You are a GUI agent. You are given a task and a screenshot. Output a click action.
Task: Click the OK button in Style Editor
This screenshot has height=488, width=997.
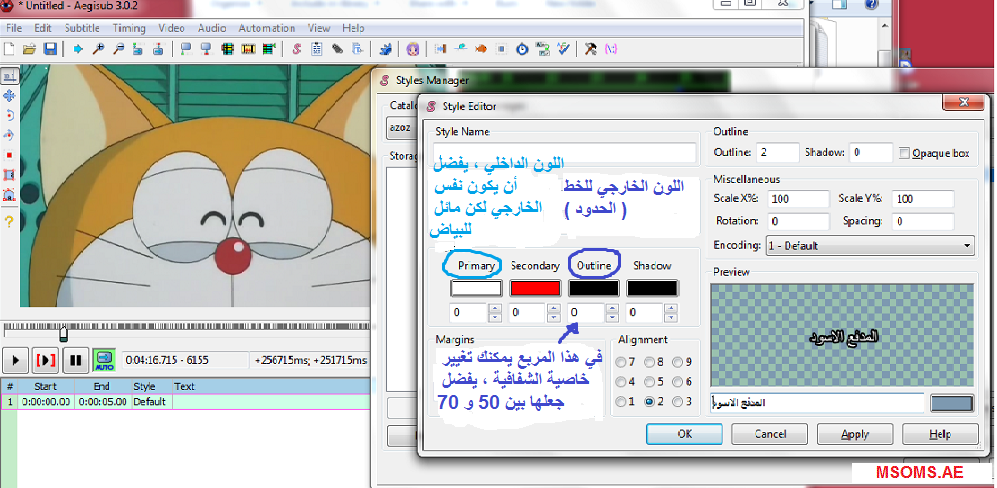tap(684, 434)
